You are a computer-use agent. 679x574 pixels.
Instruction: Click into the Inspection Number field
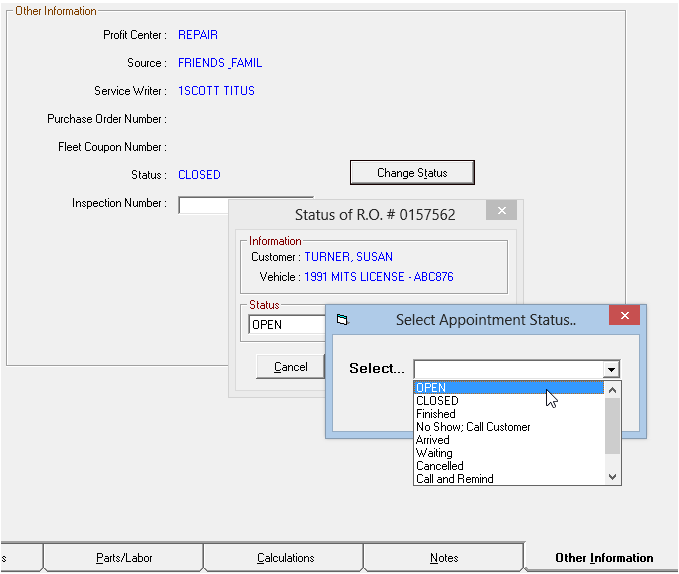point(203,205)
